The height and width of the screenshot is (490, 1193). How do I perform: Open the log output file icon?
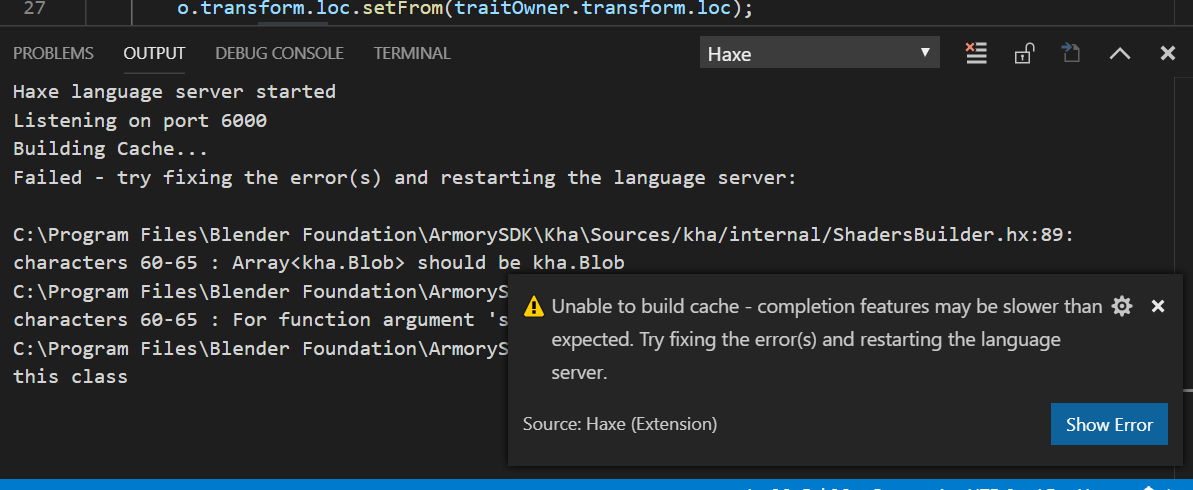[x=1071, y=53]
